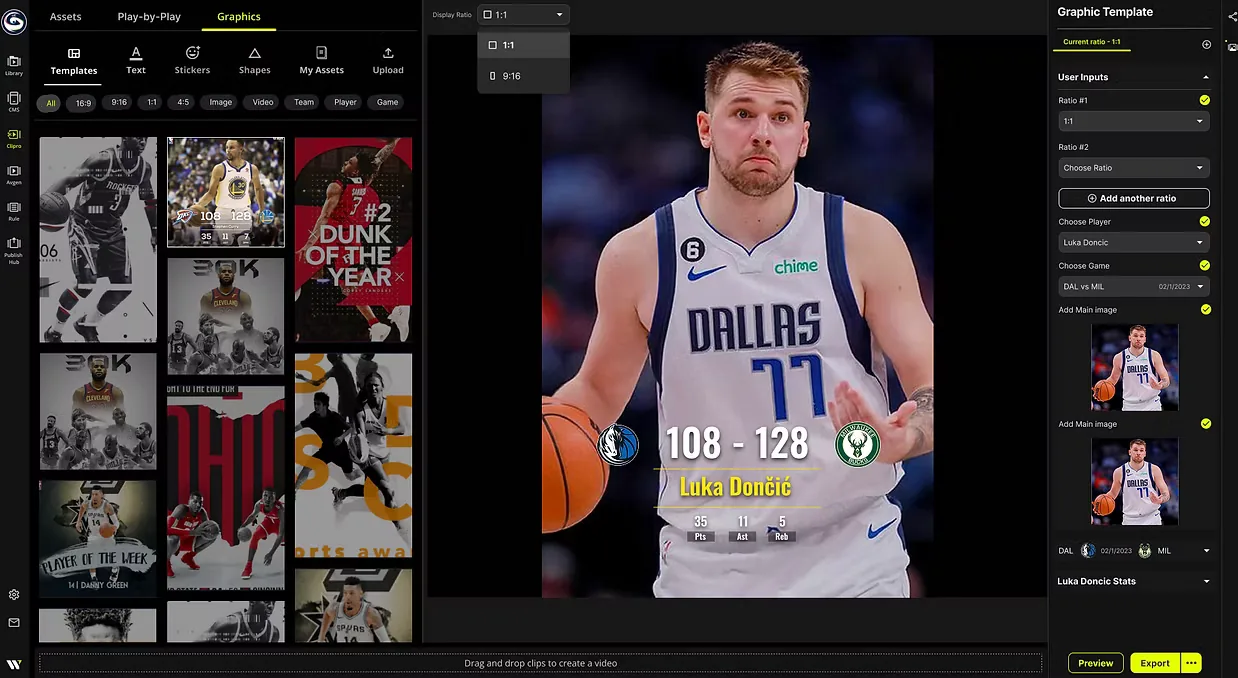Open the Ratio #1 dropdown showing 1:1

(1133, 121)
